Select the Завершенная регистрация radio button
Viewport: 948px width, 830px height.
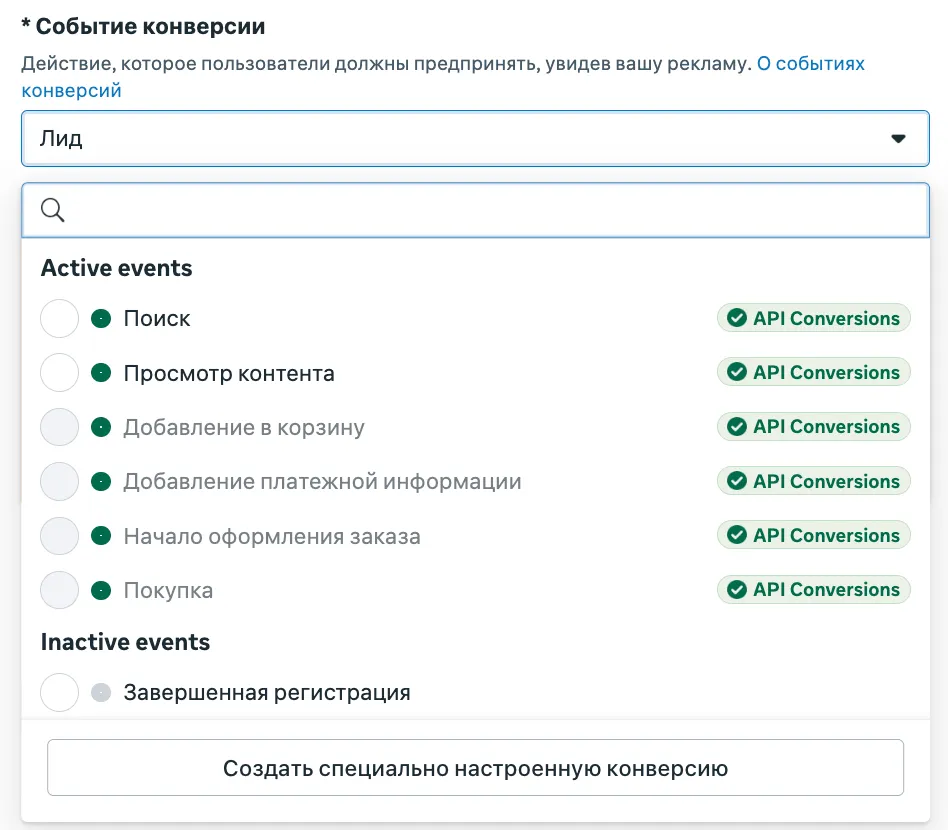coord(59,692)
